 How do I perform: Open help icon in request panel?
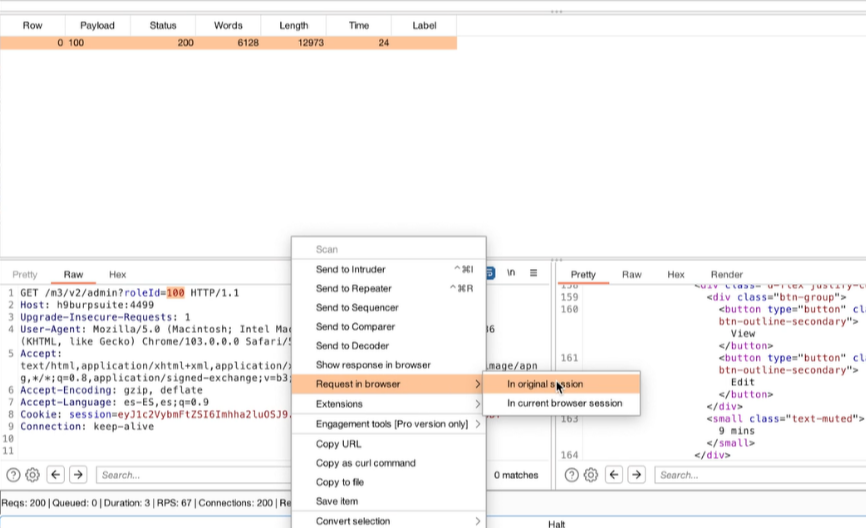pyautogui.click(x=13, y=475)
